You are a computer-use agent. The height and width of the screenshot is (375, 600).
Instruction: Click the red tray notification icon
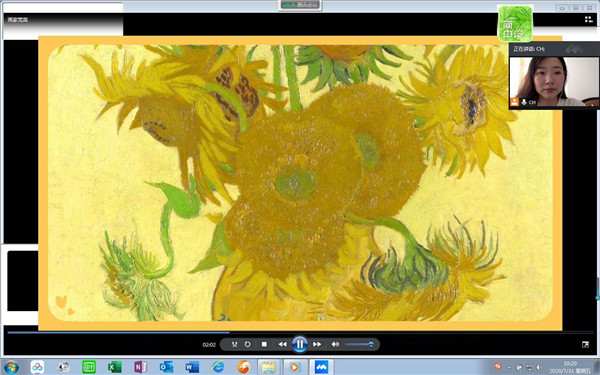(497, 367)
